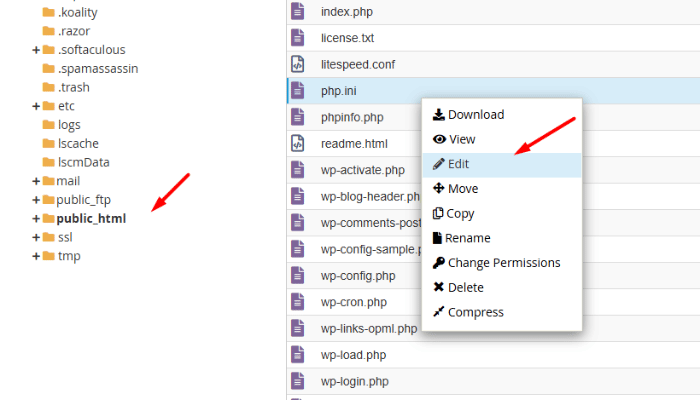Image resolution: width=700 pixels, height=400 pixels.
Task: Select Edit in the context menu
Action: (502, 164)
